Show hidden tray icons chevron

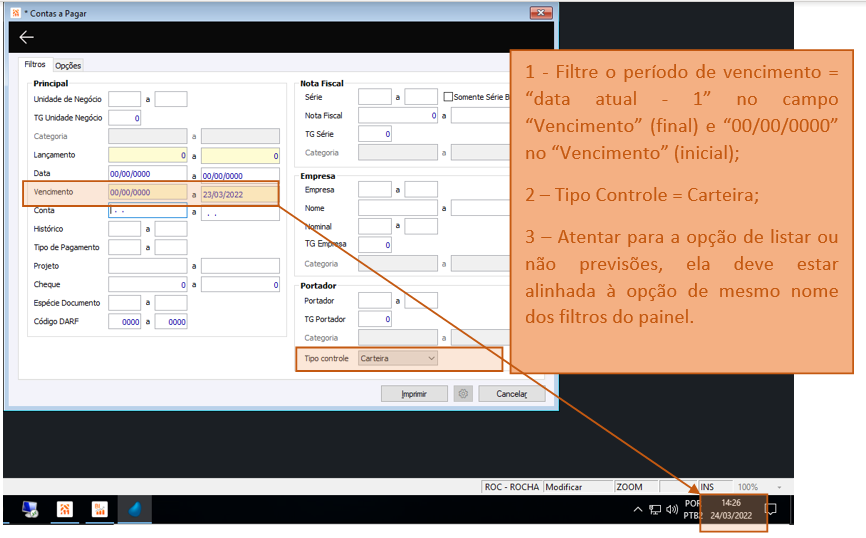(638, 509)
